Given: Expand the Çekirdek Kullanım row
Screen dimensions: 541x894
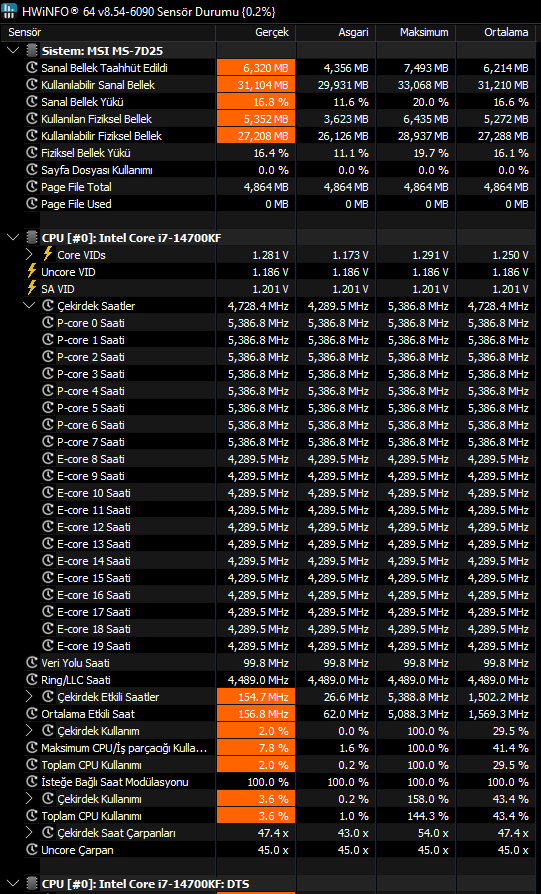Looking at the screenshot, I should click(x=30, y=731).
